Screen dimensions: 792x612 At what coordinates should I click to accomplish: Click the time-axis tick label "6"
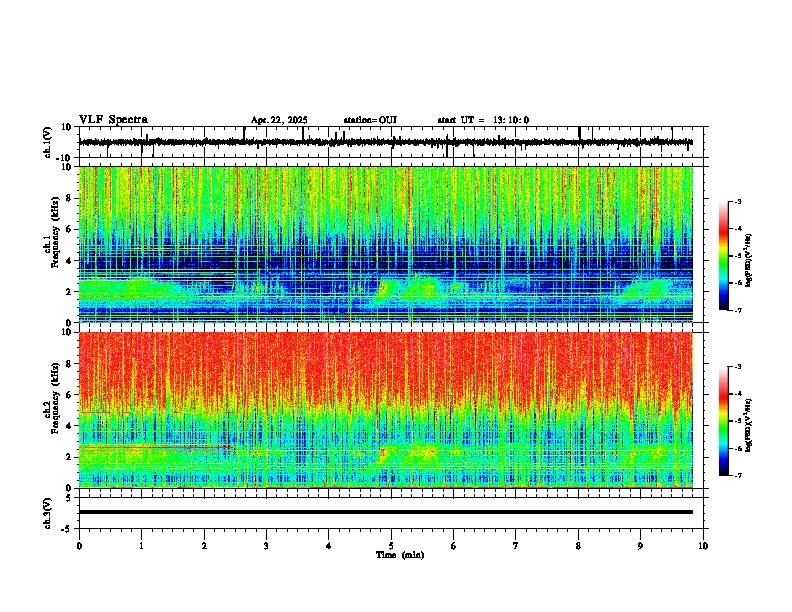[x=454, y=546]
